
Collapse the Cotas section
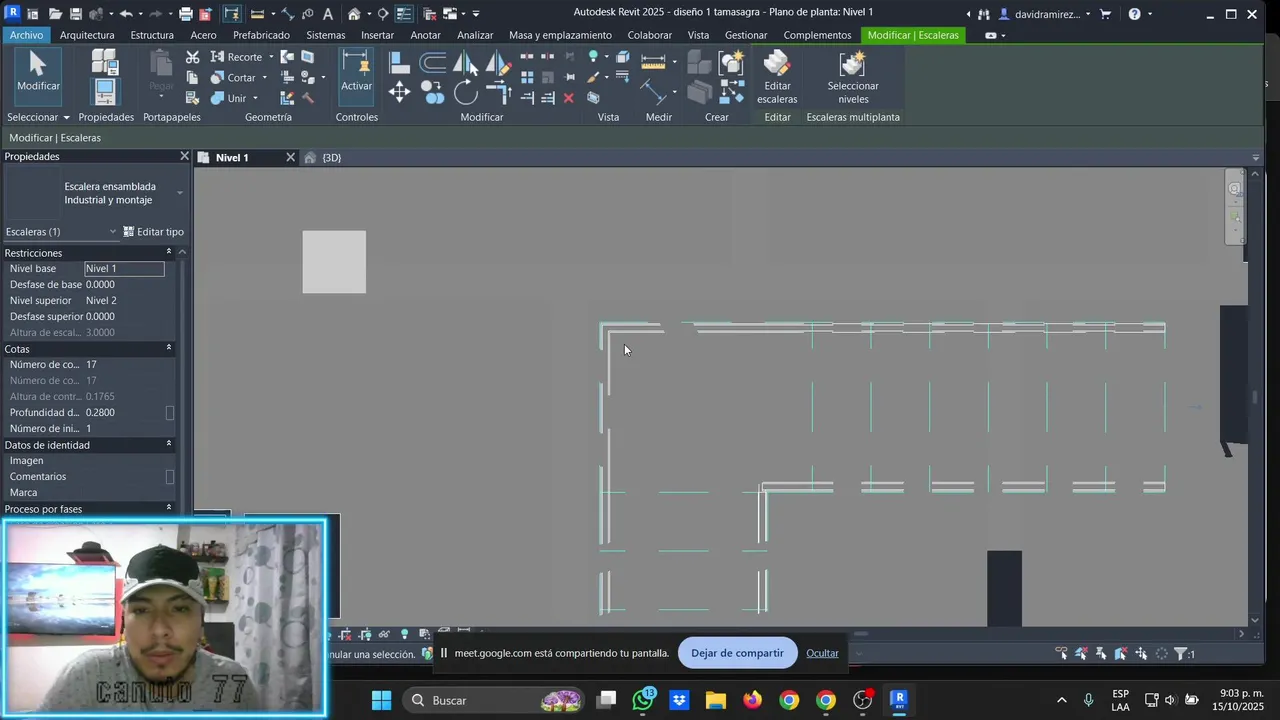coord(168,348)
